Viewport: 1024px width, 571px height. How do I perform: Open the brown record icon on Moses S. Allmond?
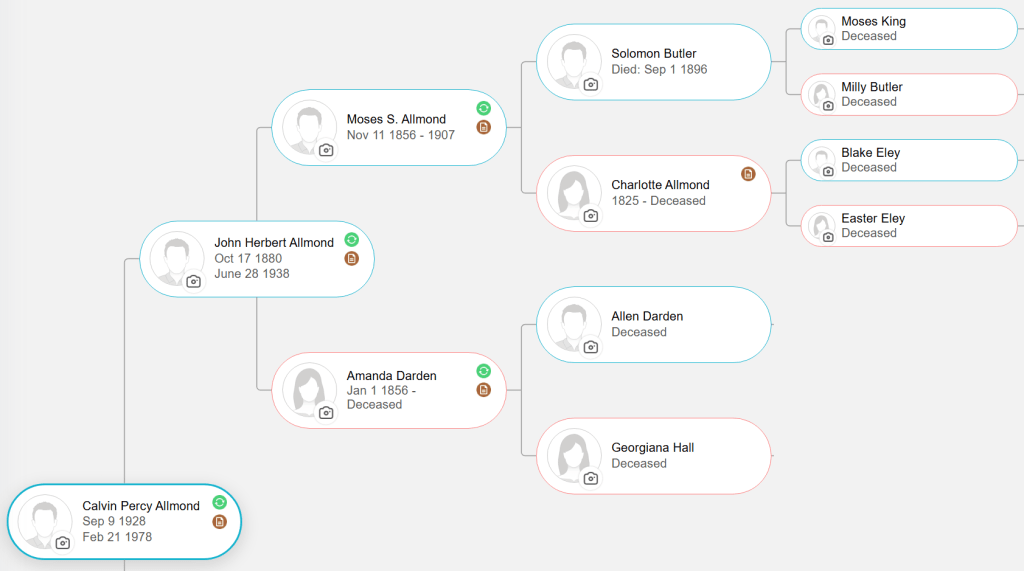tap(484, 127)
